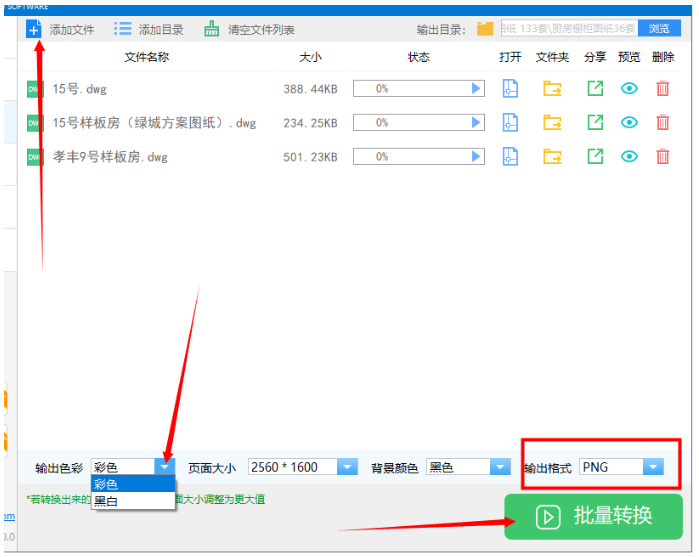Click the 大小 column header
The image size is (699, 557).
[x=310, y=57]
